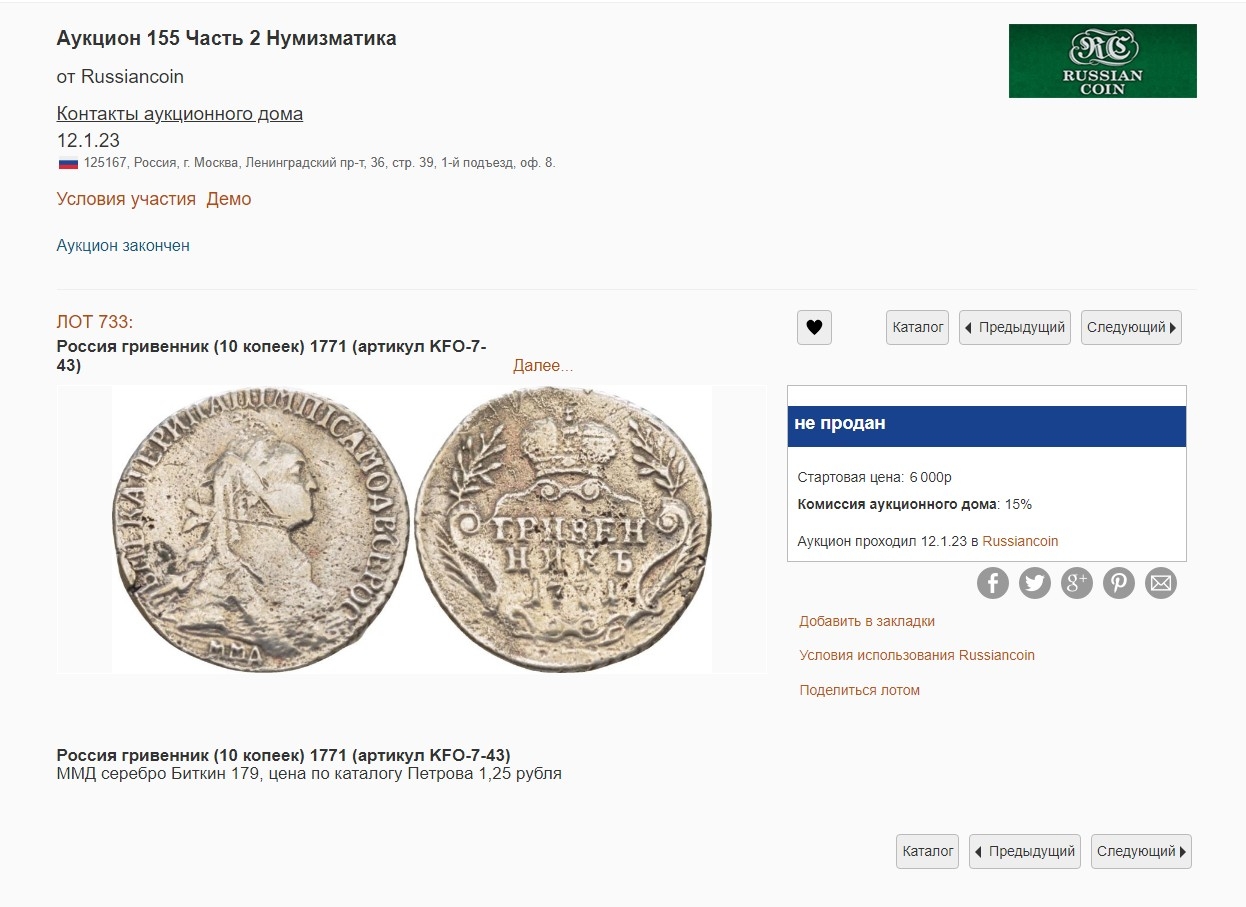Enlarge the coin photo thumbnail
The height and width of the screenshot is (907, 1246).
(x=411, y=529)
